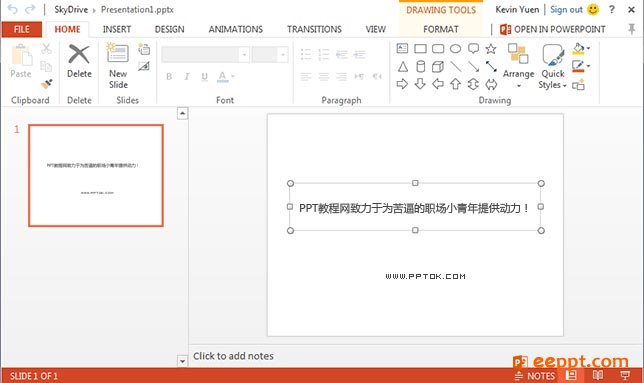This screenshot has height=383, width=644.
Task: Open the Shape Fill dropdown arrow
Action: click(x=589, y=48)
